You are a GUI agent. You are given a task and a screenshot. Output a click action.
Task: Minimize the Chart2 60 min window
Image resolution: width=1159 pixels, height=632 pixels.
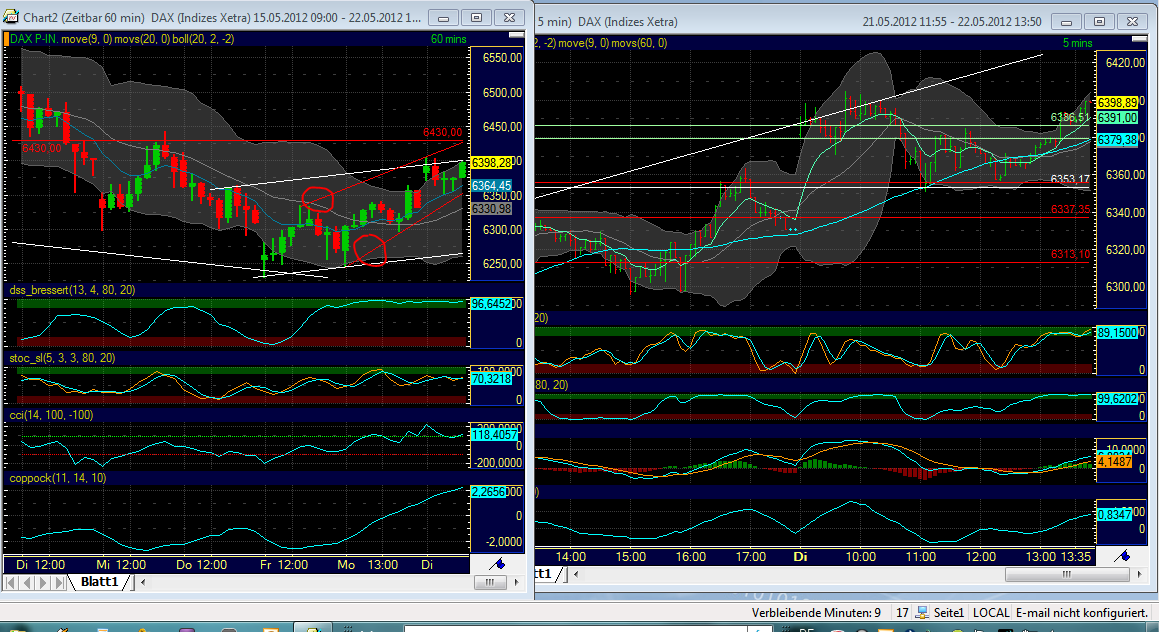[x=443, y=18]
